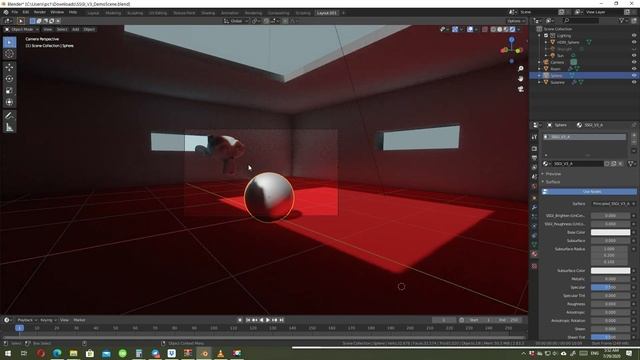
Task: Open the Global transform orientation dropdown
Action: (236, 21)
